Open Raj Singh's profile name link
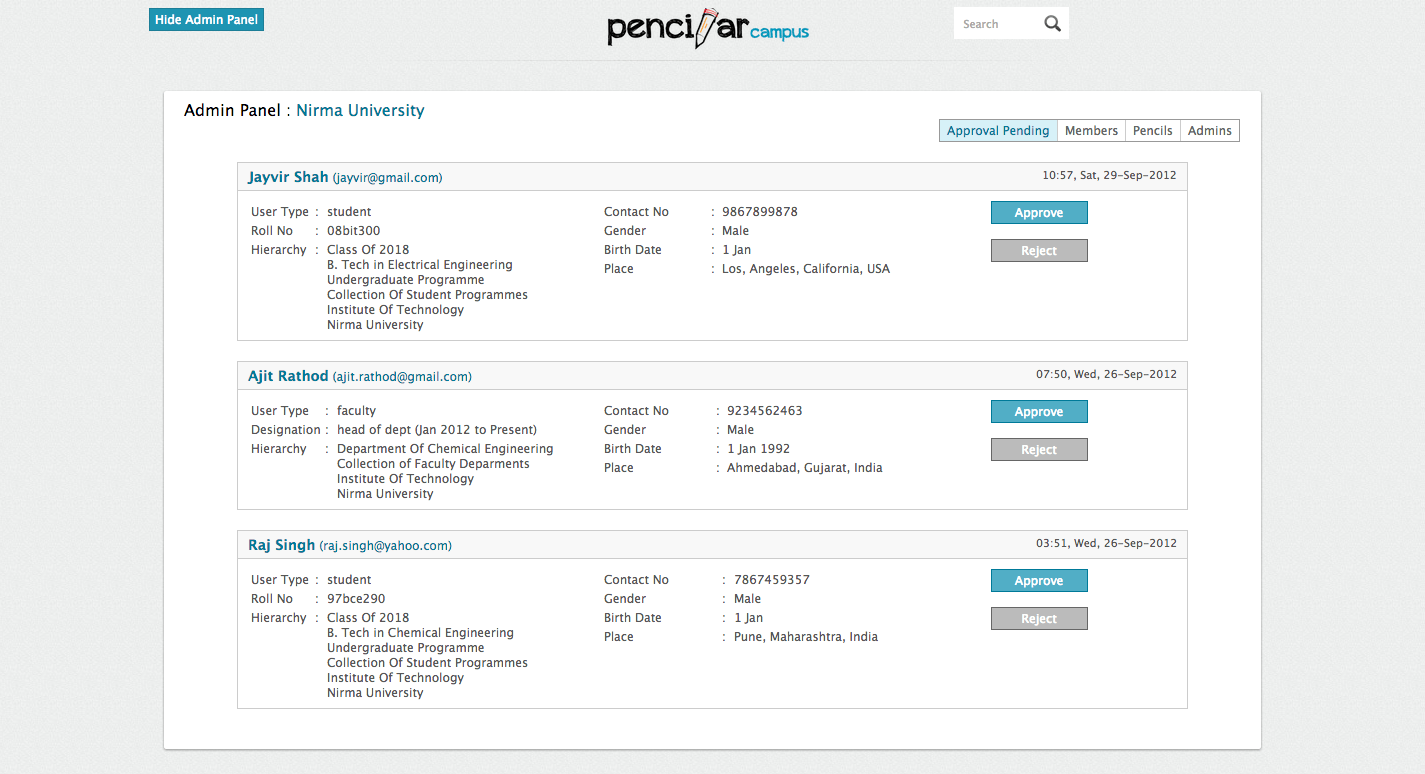This screenshot has width=1425, height=774. 281,545
